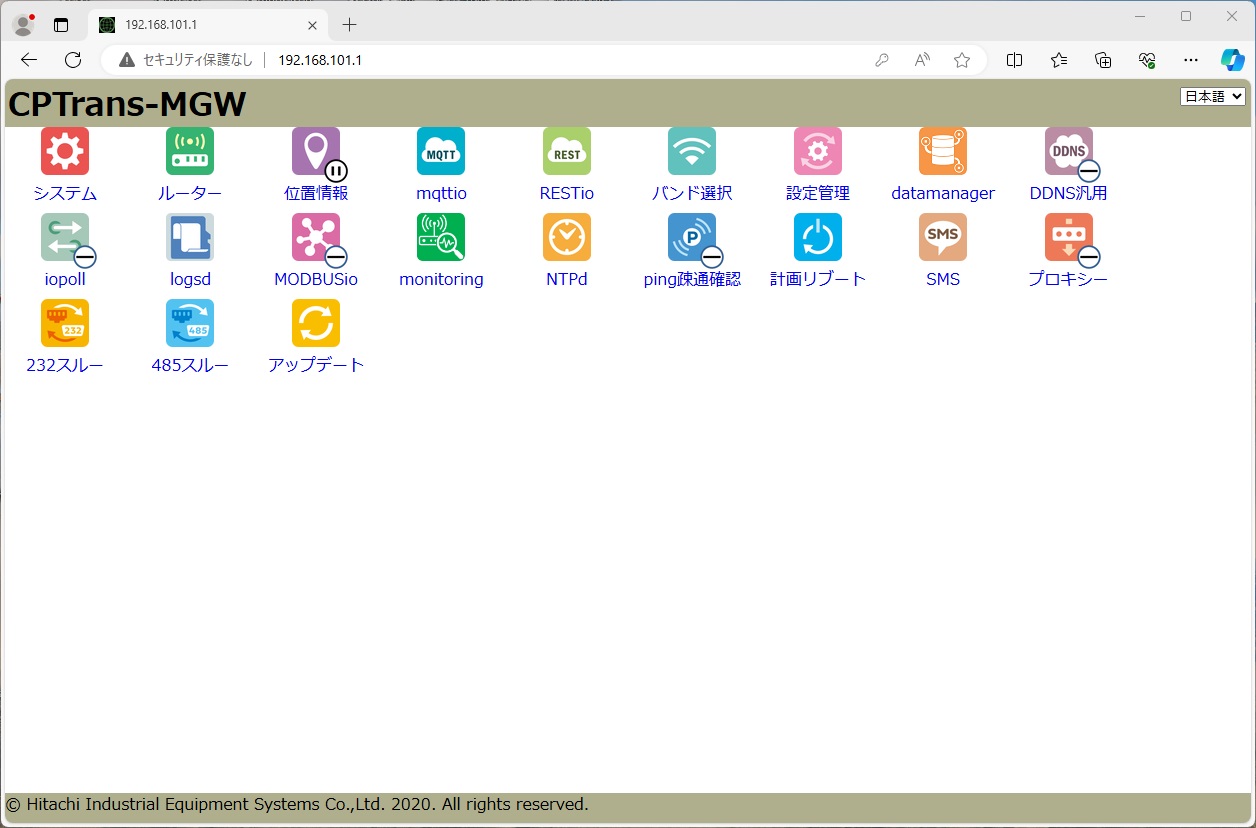The width and height of the screenshot is (1256, 828).
Task: Open the tab actions menu
Action: point(61,25)
